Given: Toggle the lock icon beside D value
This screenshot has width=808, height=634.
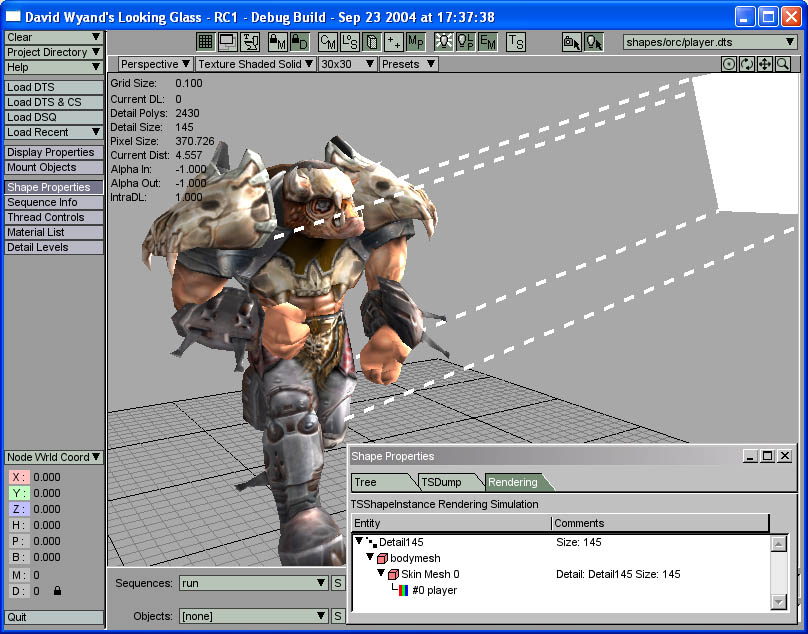Looking at the screenshot, I should tap(57, 591).
